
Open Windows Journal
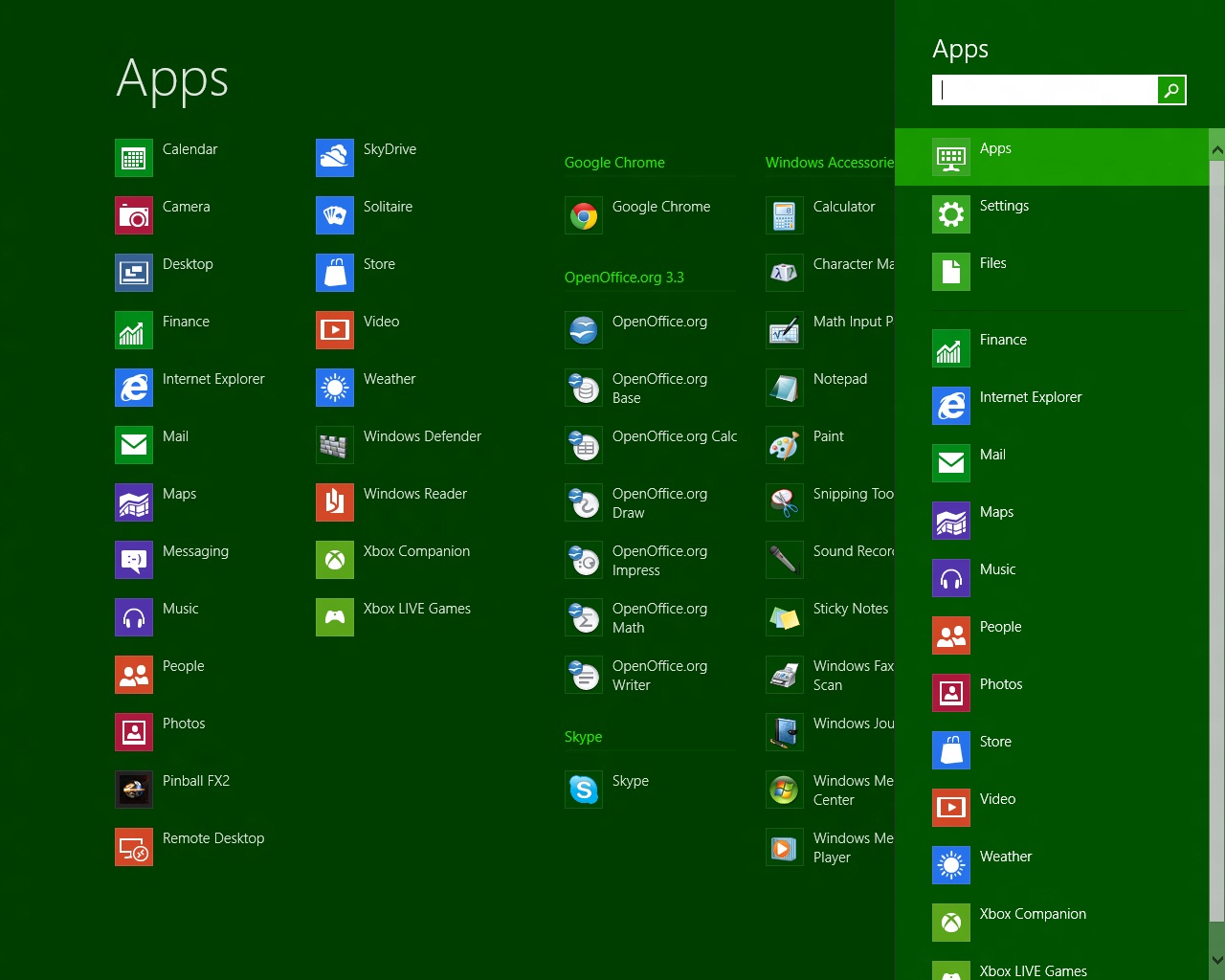click(x=785, y=732)
